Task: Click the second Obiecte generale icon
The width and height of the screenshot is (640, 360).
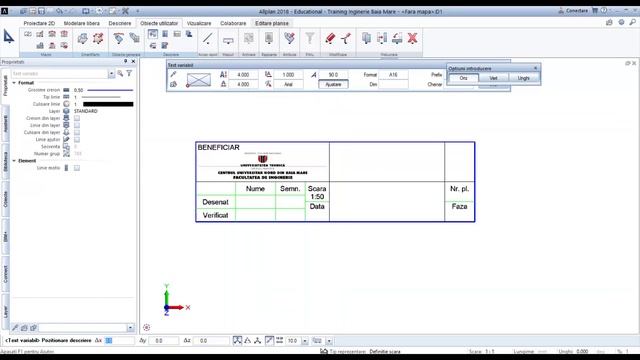Action: [134, 38]
